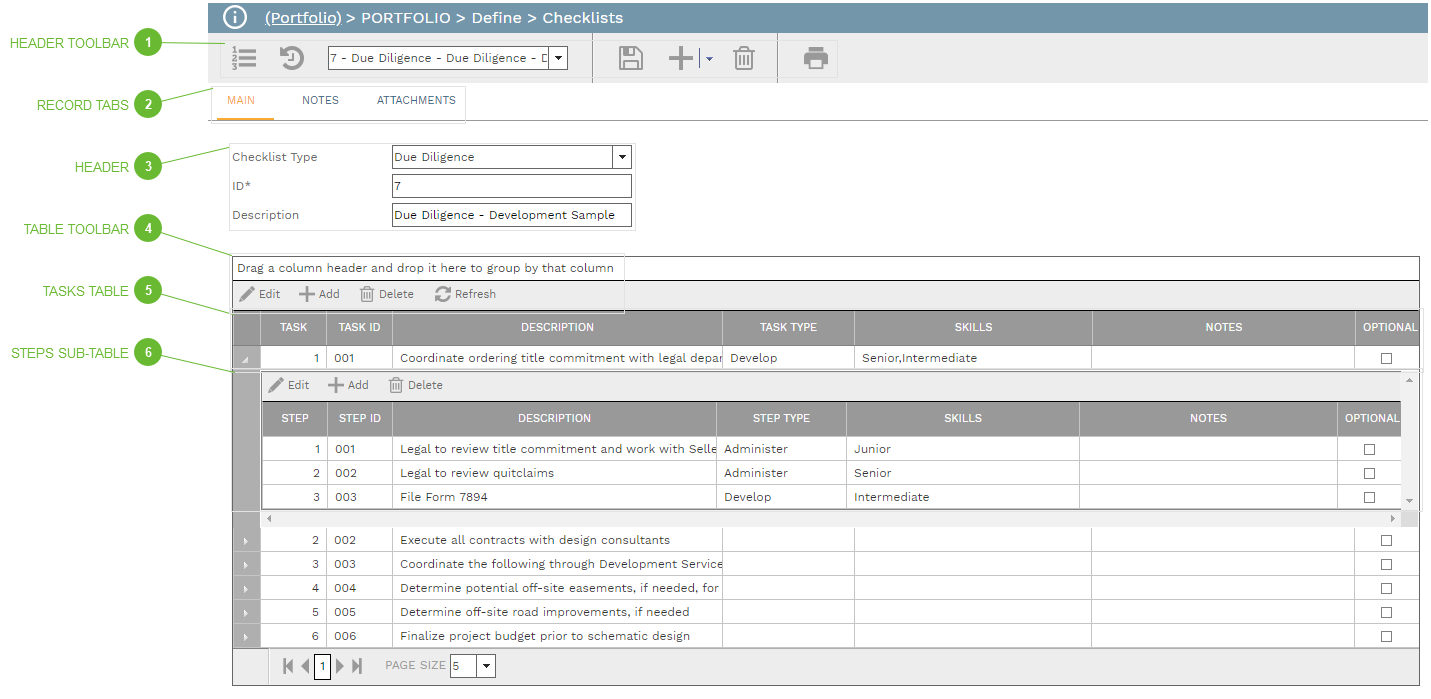Open the Checklist Type dropdown
The width and height of the screenshot is (1431, 699).
click(x=621, y=157)
